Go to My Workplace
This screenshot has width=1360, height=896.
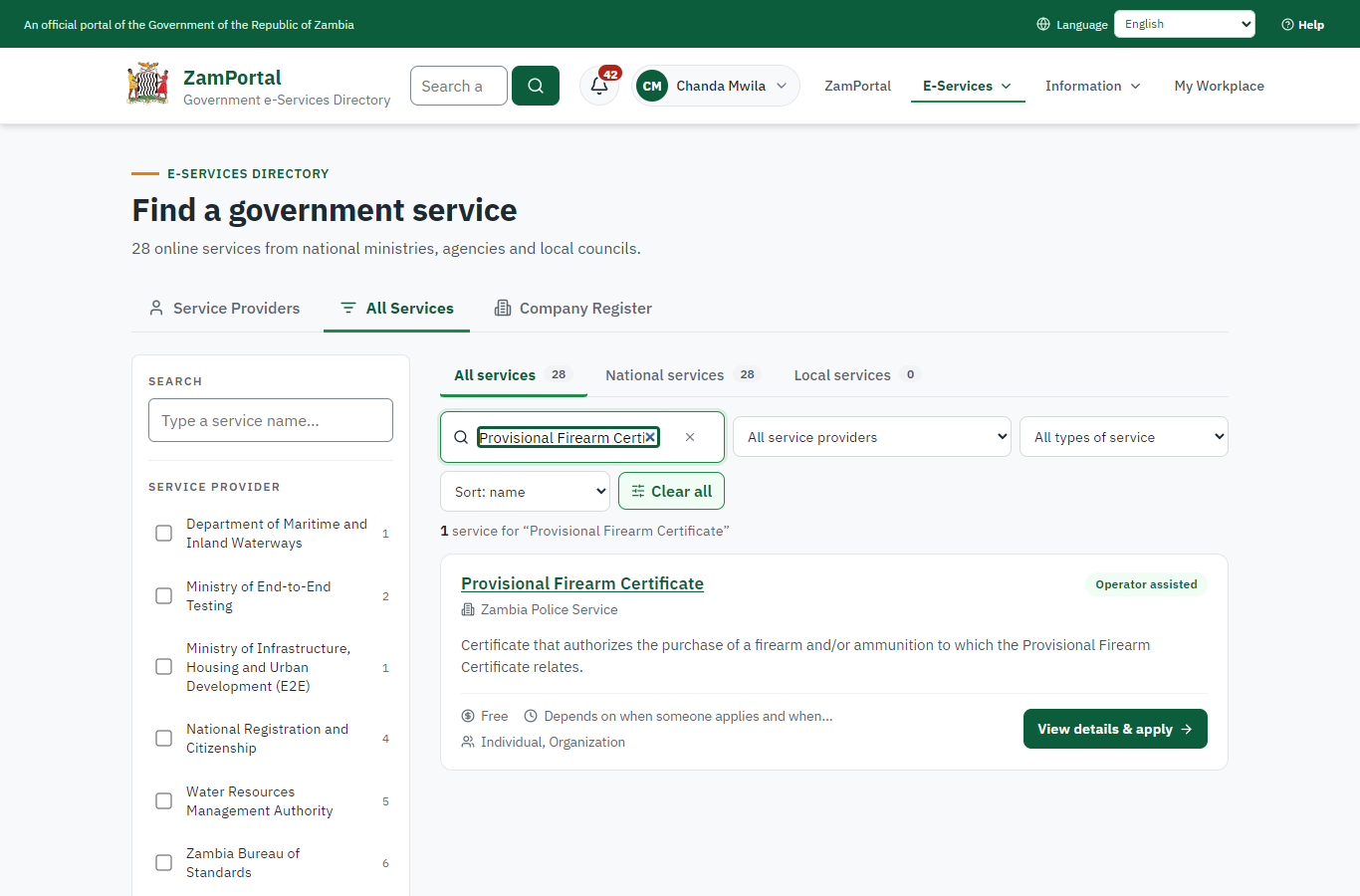pyautogui.click(x=1220, y=86)
